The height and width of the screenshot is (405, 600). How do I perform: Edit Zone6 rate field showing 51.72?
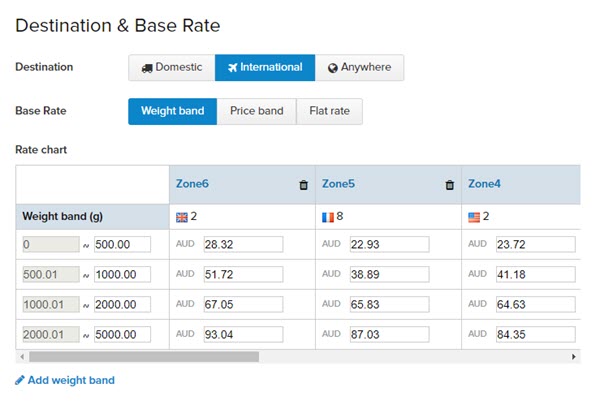point(243,274)
